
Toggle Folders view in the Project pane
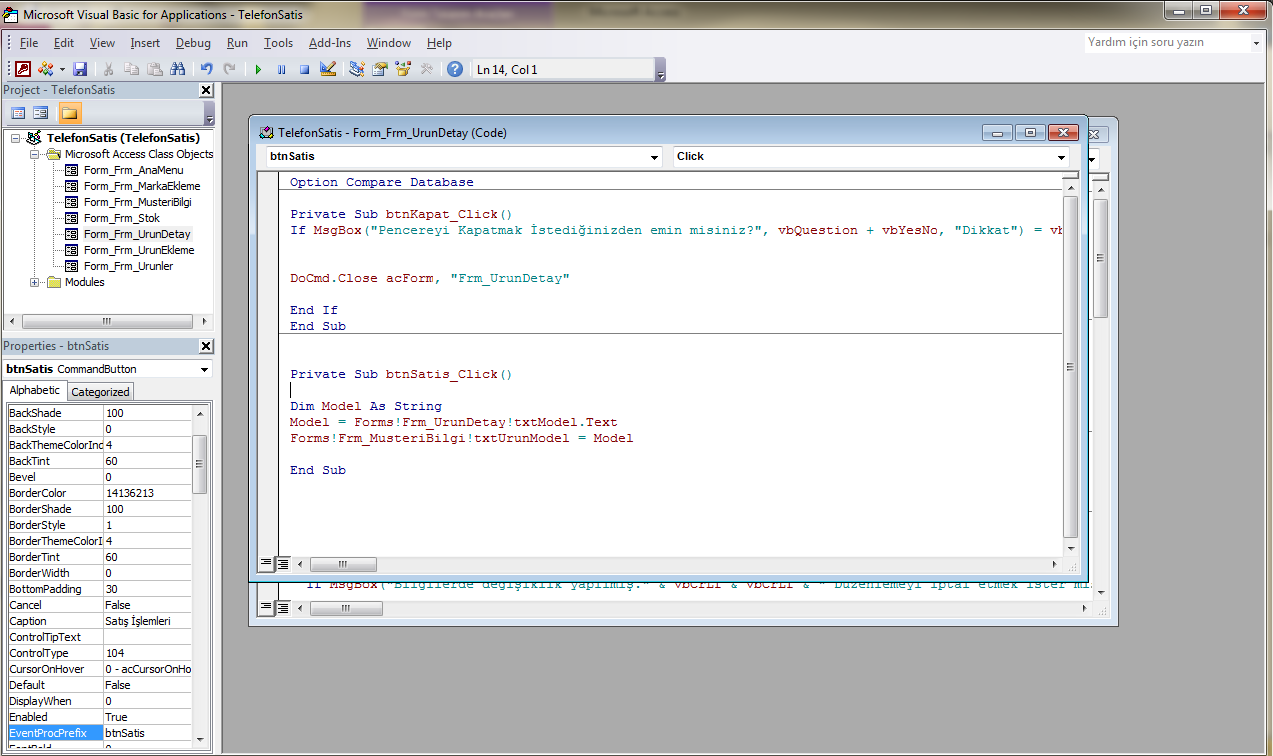69,113
